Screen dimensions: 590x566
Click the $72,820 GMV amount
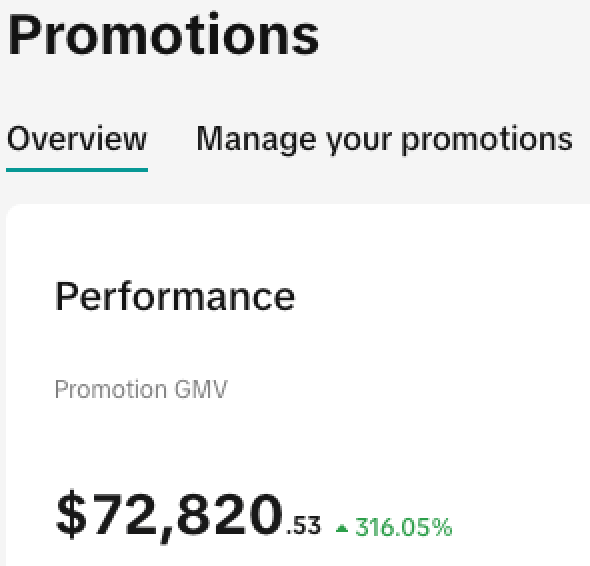pos(188,514)
